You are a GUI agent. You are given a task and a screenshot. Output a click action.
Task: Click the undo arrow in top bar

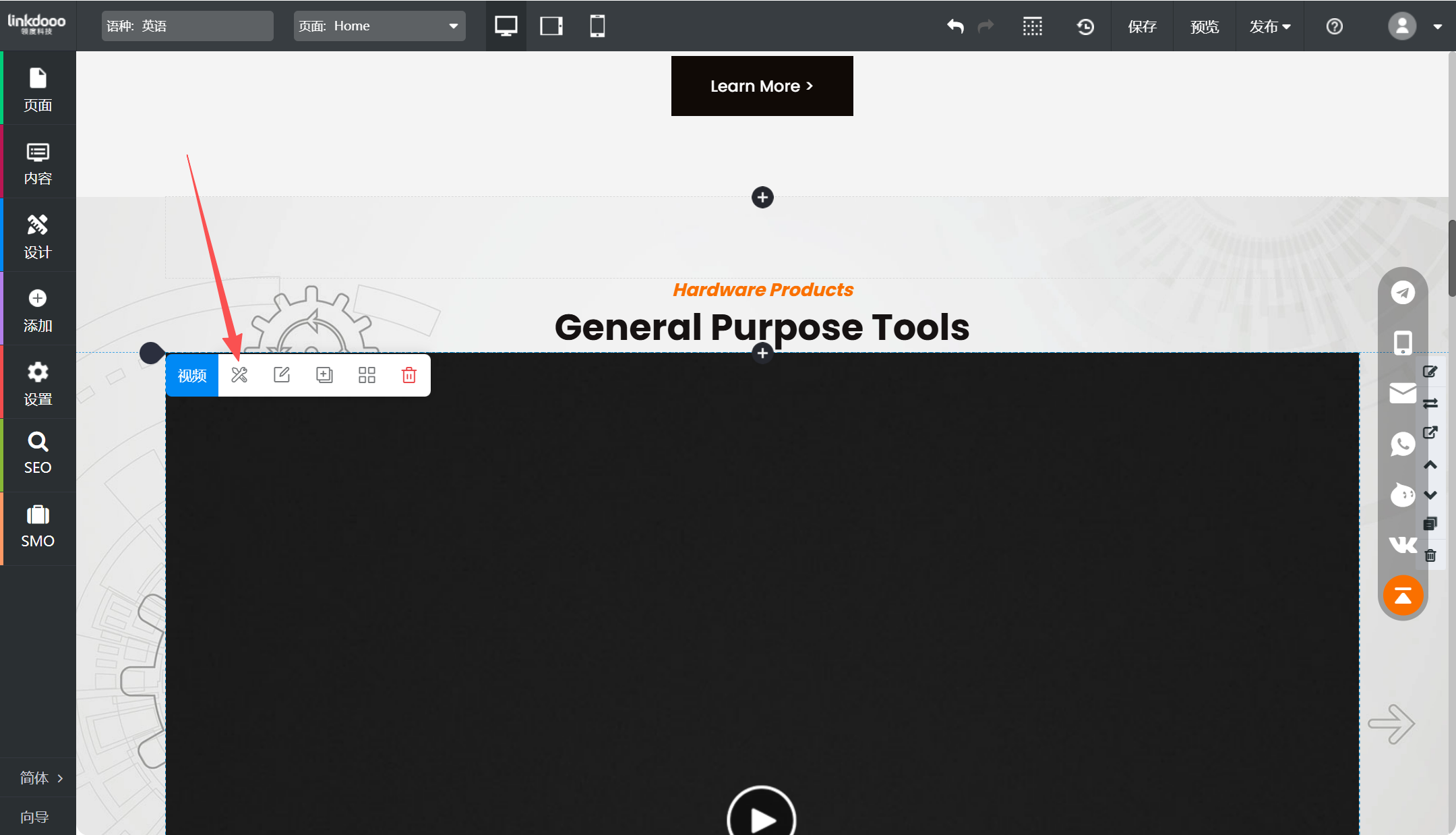(955, 26)
